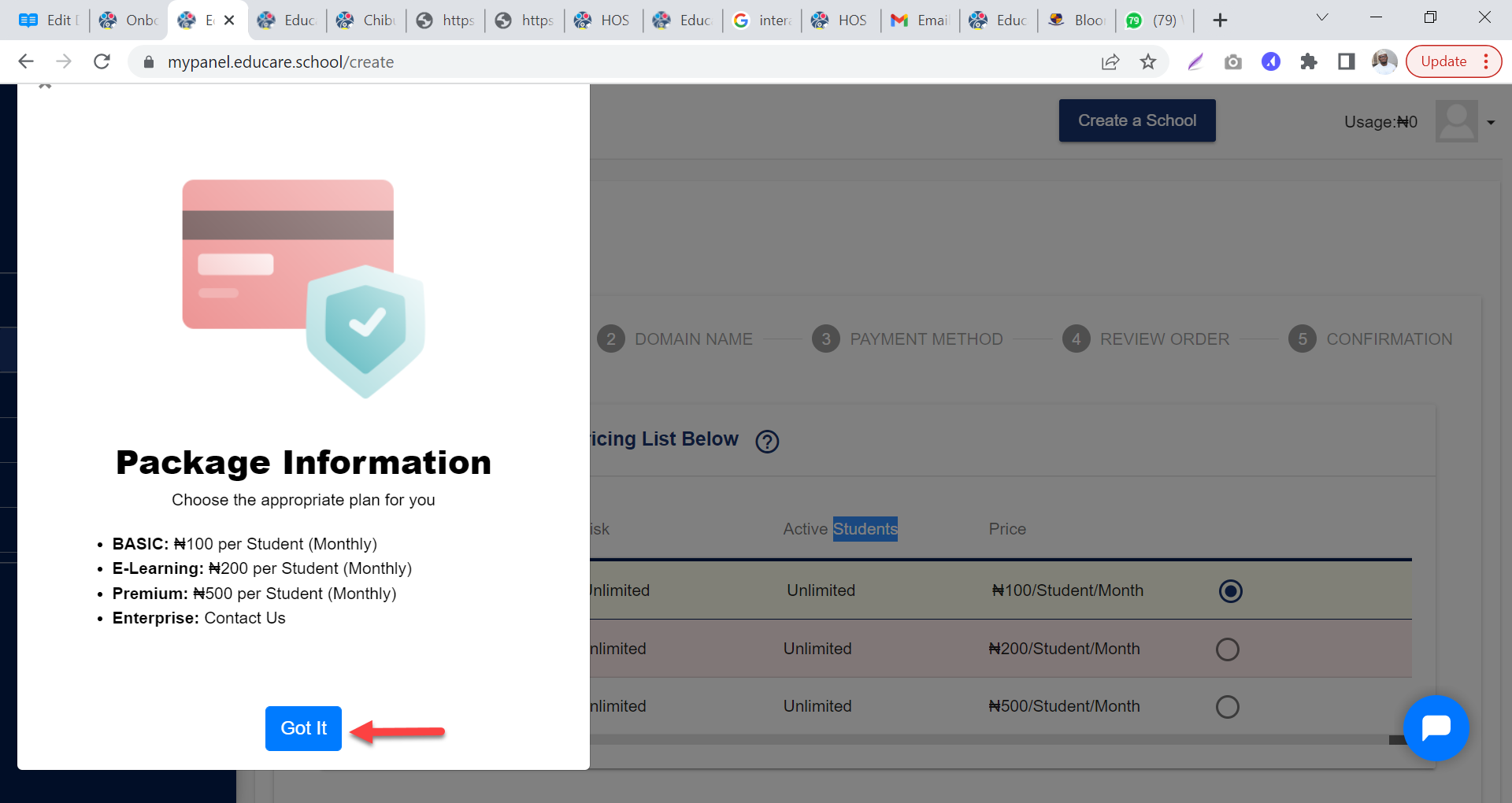Image resolution: width=1512 pixels, height=803 pixels.
Task: Click the Chrome Update button
Action: click(1443, 61)
